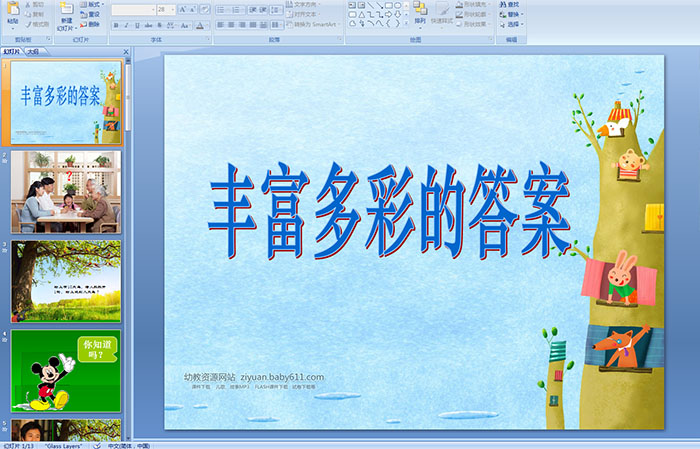The height and width of the screenshot is (449, 700).
Task: Toggle Justify text alignment
Action: [x=253, y=25]
